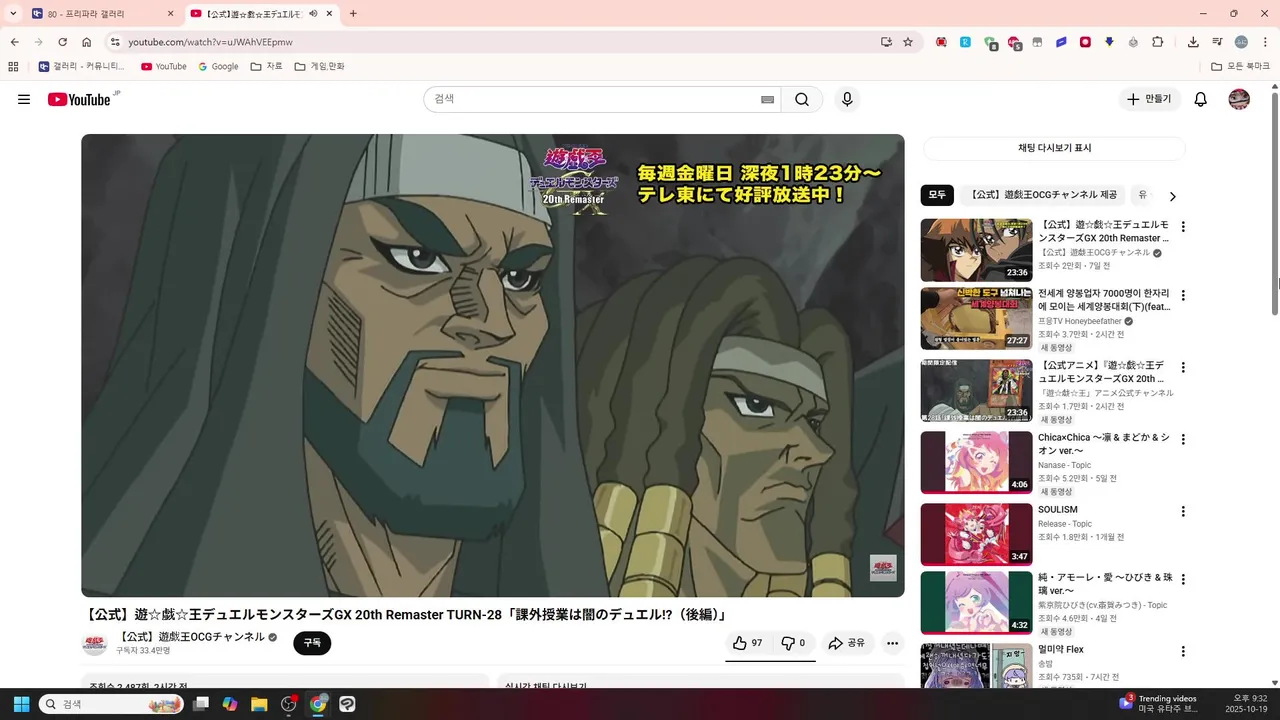Image resolution: width=1280 pixels, height=720 pixels.
Task: Click the 공유 share button
Action: (846, 643)
